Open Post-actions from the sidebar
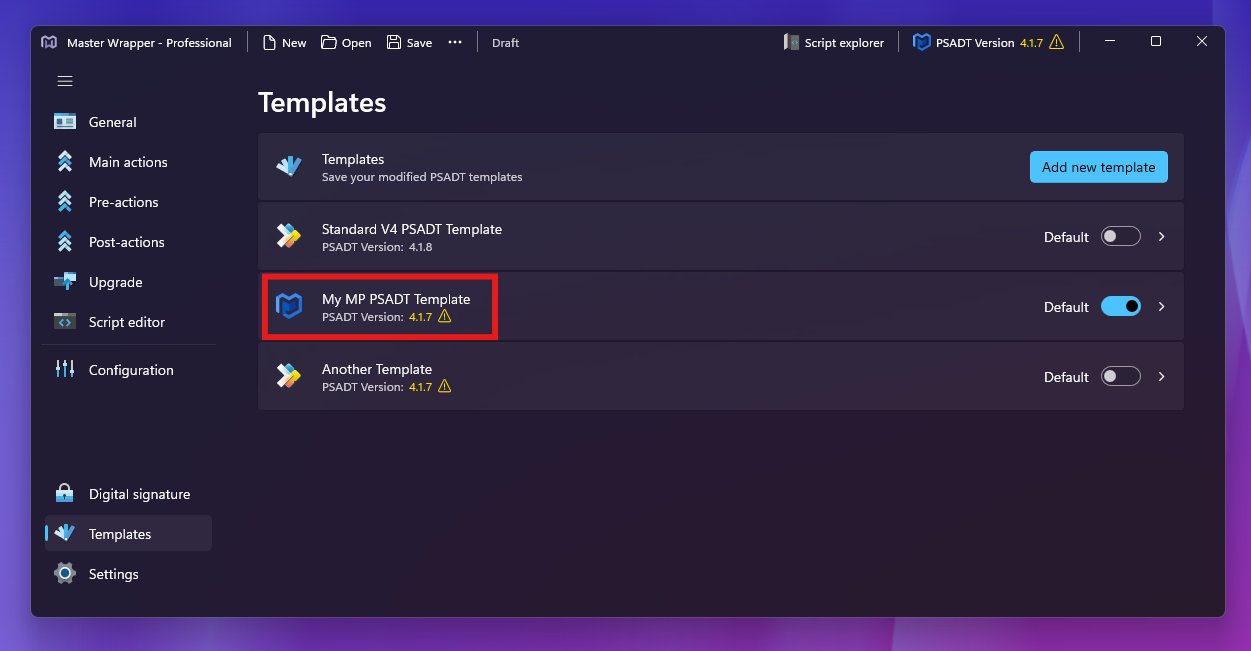 click(64, 241)
